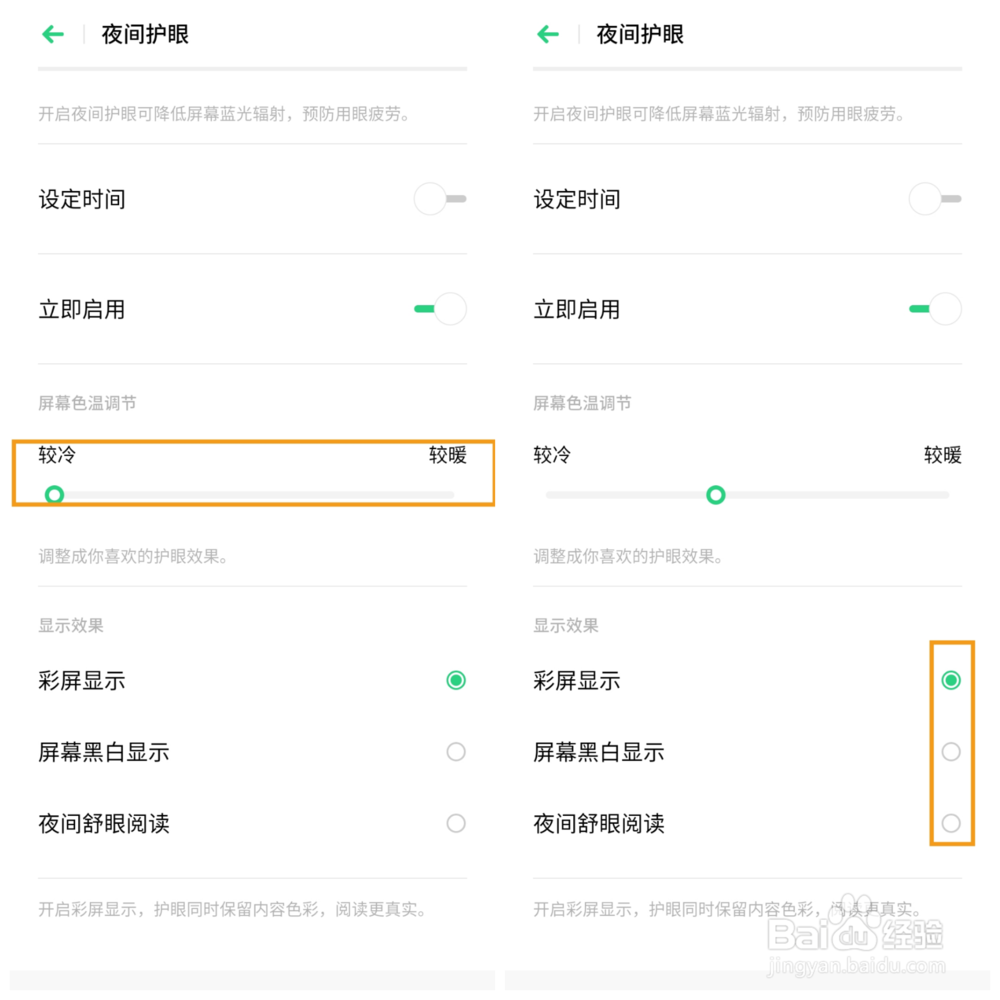Select 夜间舒眼阅读 radio button in right screen
The width and height of the screenshot is (1000, 1000).
(951, 823)
